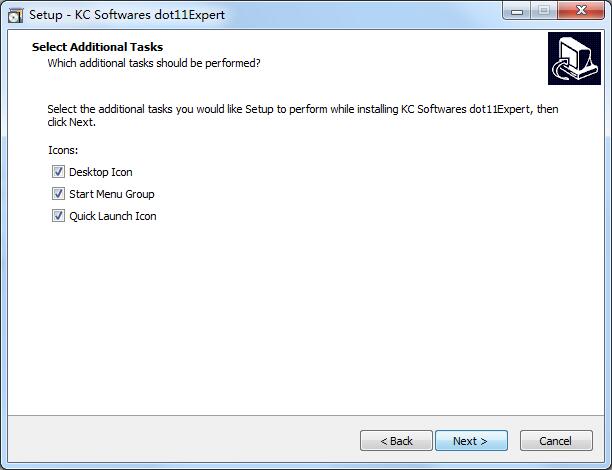Click the empty area below the checkboxes
This screenshot has width=612, height=470.
(x=300, y=320)
